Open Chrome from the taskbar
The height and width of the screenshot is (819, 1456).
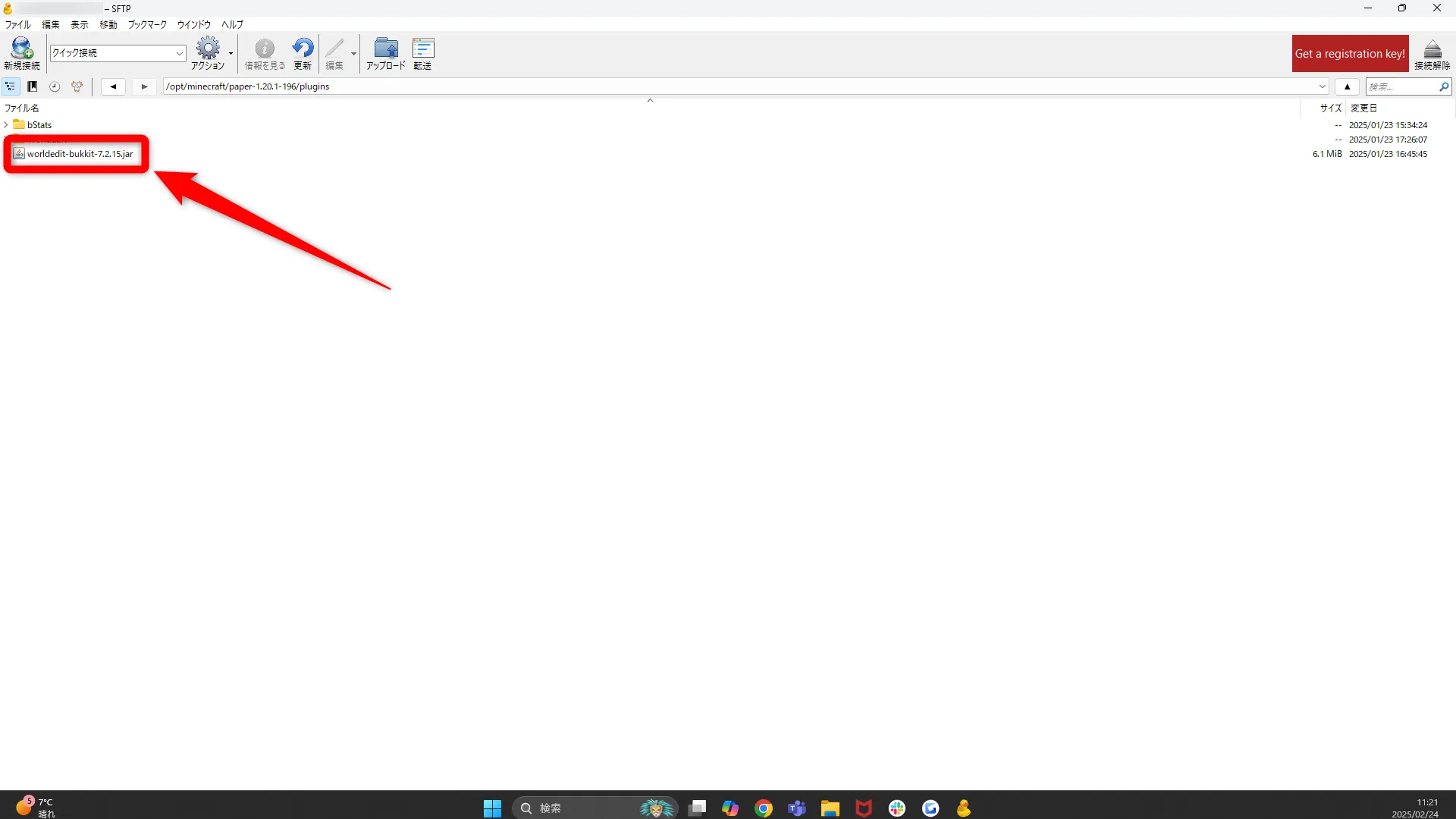point(764,808)
